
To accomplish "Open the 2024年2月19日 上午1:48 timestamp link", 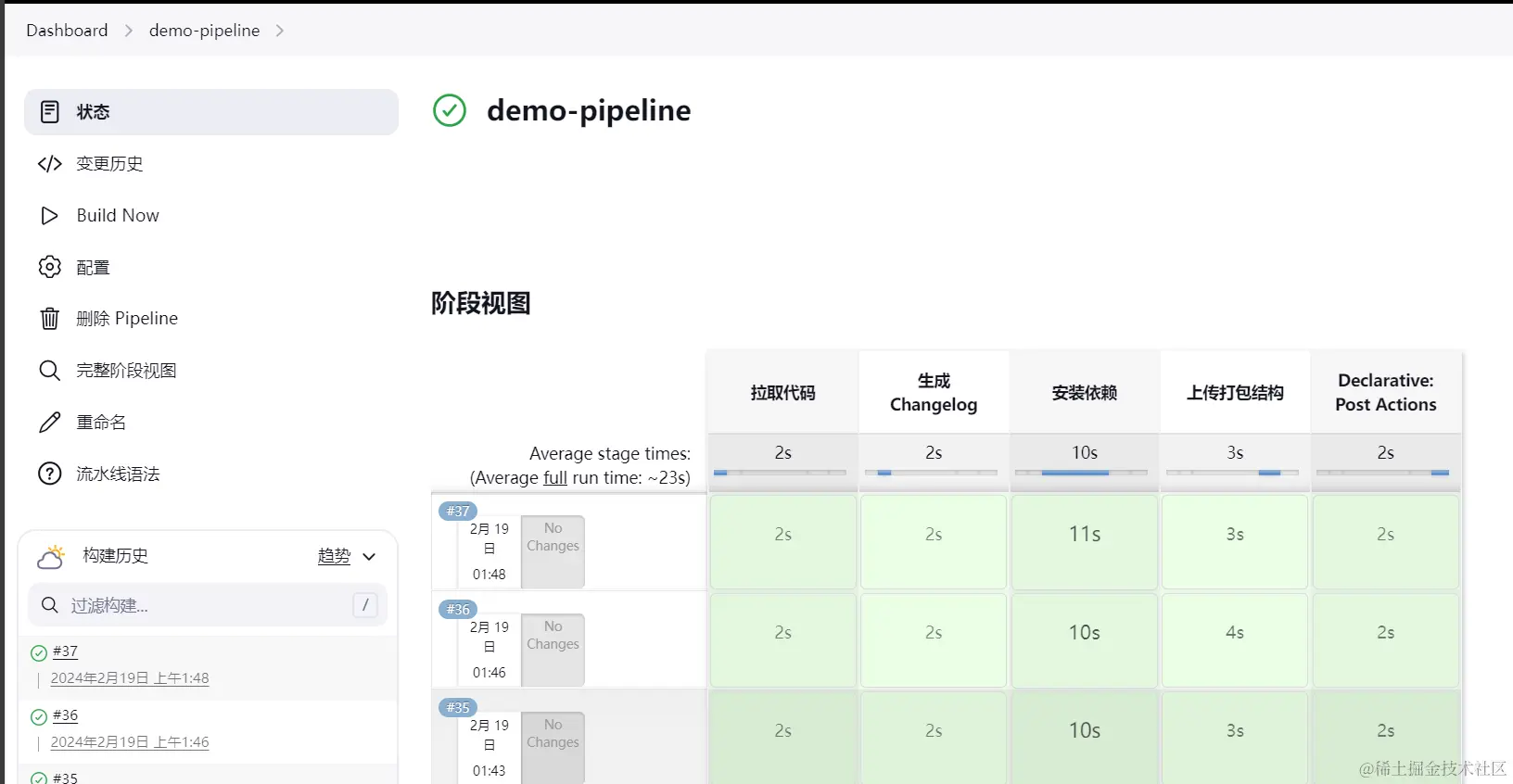I will (130, 678).
